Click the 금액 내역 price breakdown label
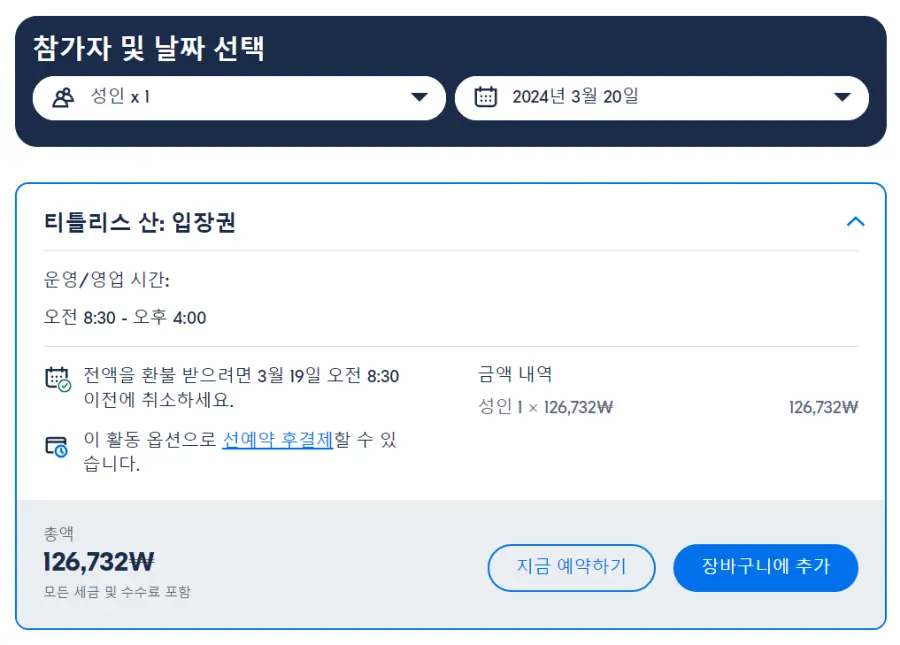This screenshot has height=645, width=900. [515, 374]
